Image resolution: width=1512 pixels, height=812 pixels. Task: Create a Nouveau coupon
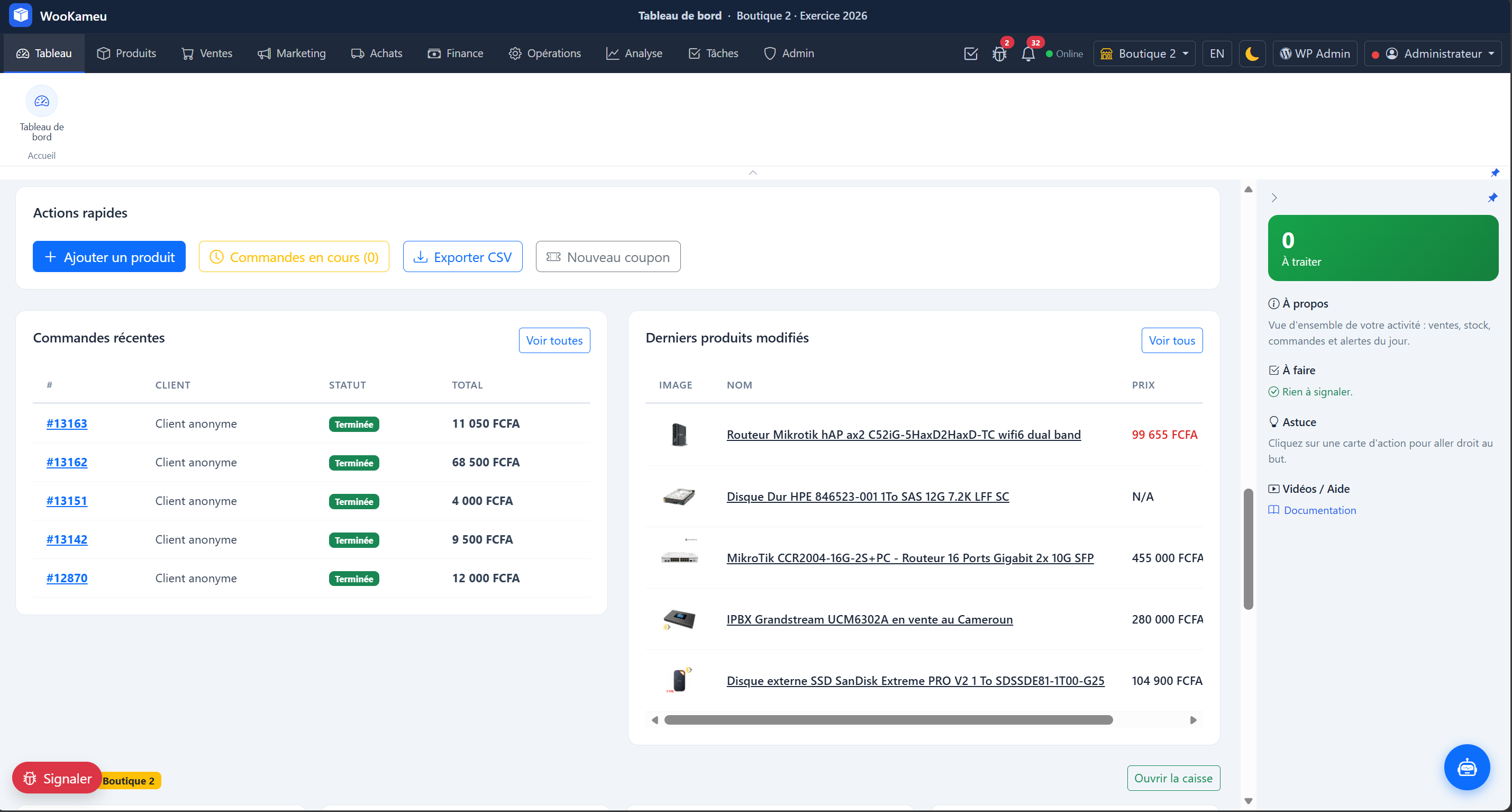click(608, 257)
